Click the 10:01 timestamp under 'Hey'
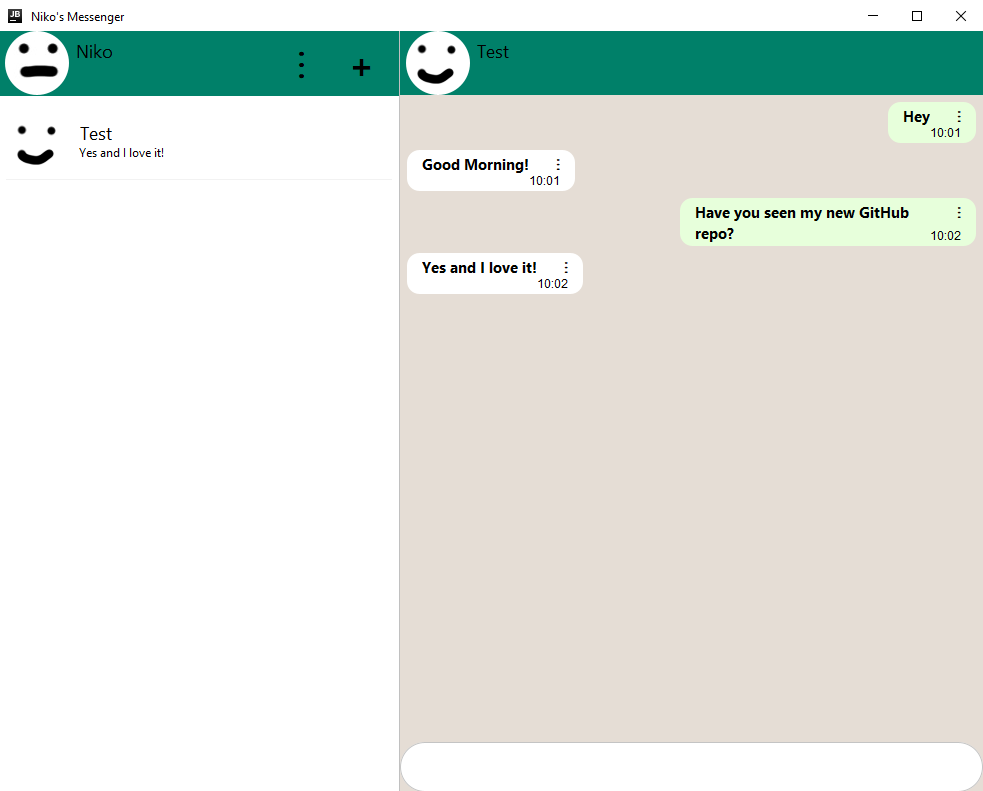Image resolution: width=983 pixels, height=791 pixels. point(945,133)
